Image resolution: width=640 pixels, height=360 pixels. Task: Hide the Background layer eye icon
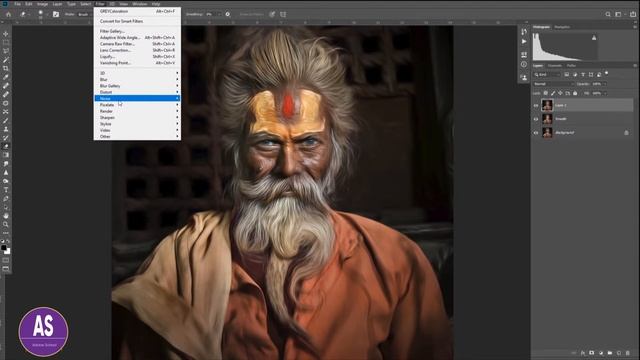pyautogui.click(x=536, y=133)
